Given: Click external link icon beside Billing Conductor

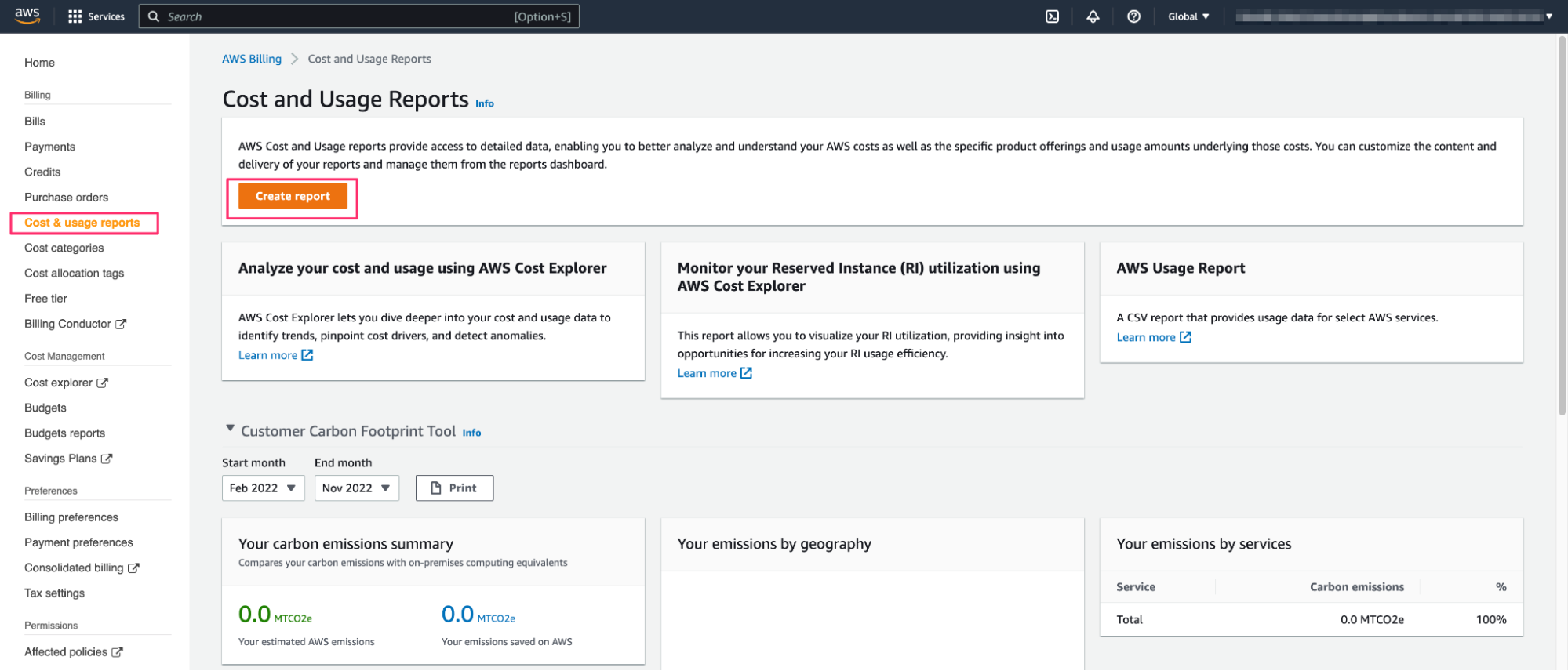Looking at the screenshot, I should [121, 324].
